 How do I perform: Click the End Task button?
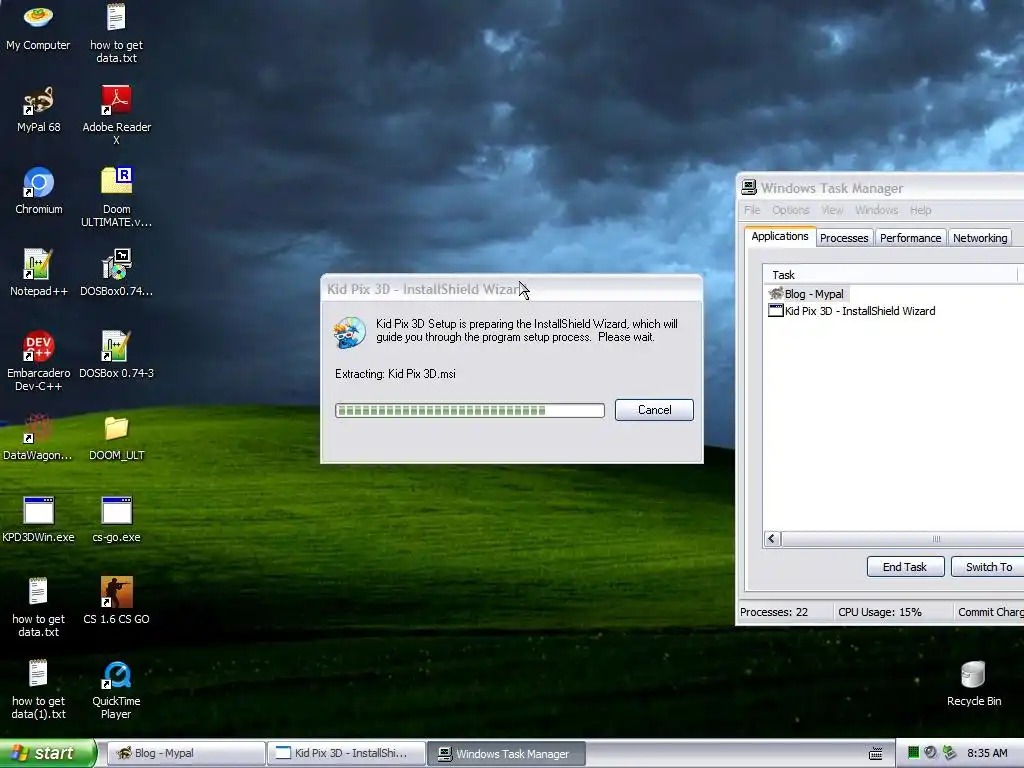(x=905, y=567)
